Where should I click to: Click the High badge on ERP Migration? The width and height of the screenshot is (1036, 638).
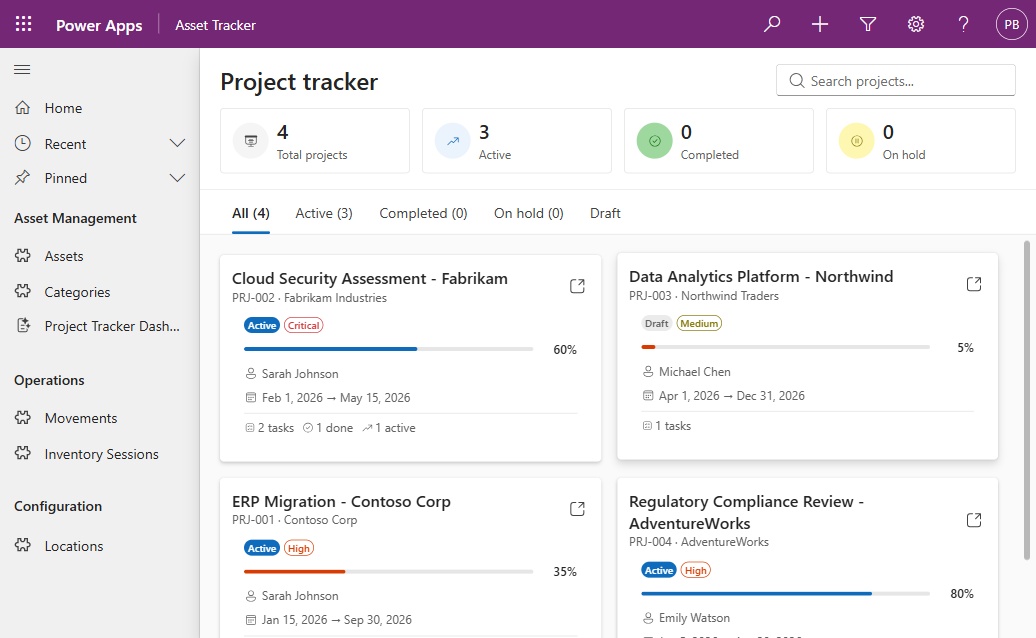(299, 548)
